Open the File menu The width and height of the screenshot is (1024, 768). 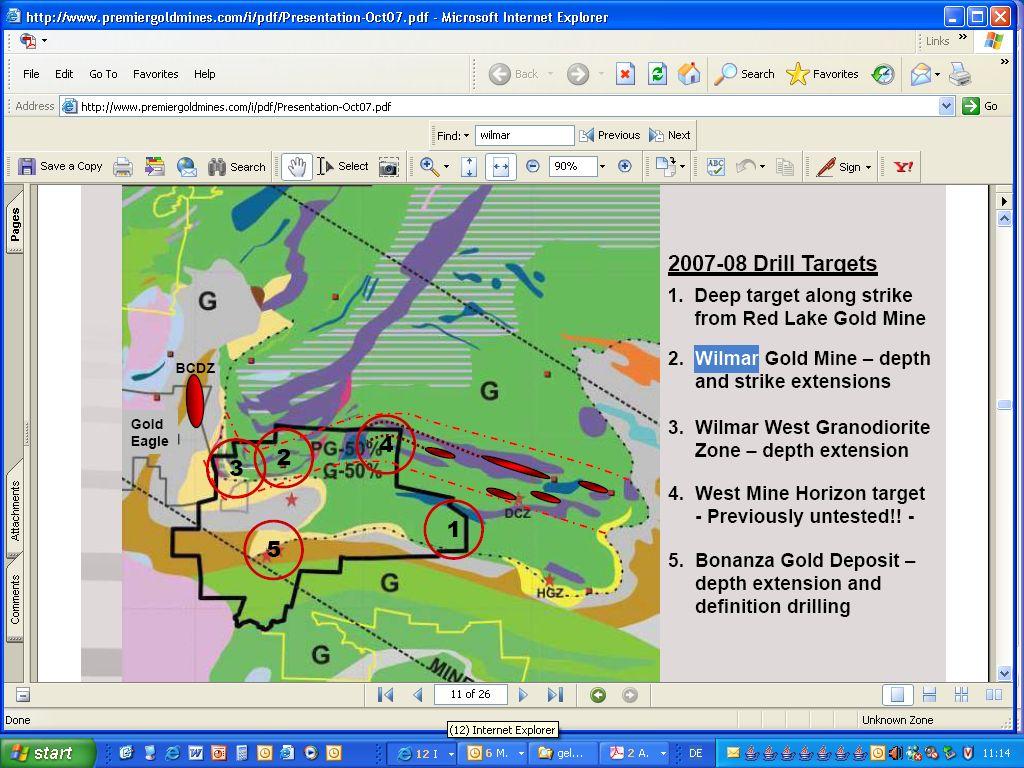31,74
